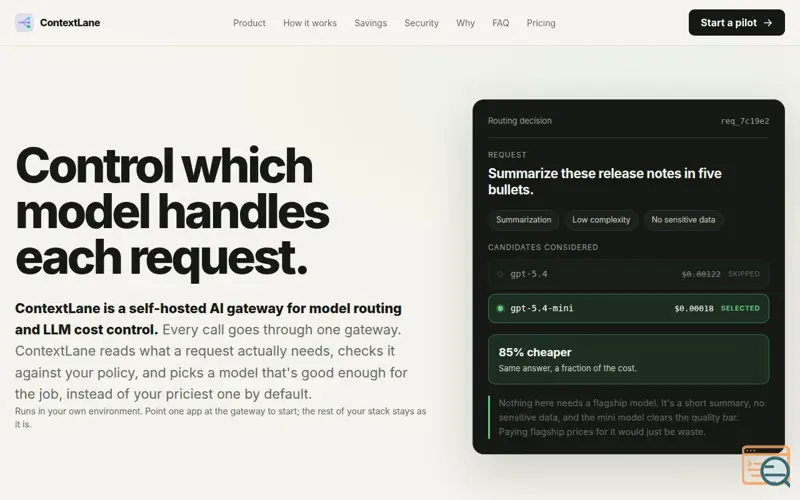The image size is (800, 500).
Task: Click the arrow in Start a pilot
Action: [x=768, y=23]
